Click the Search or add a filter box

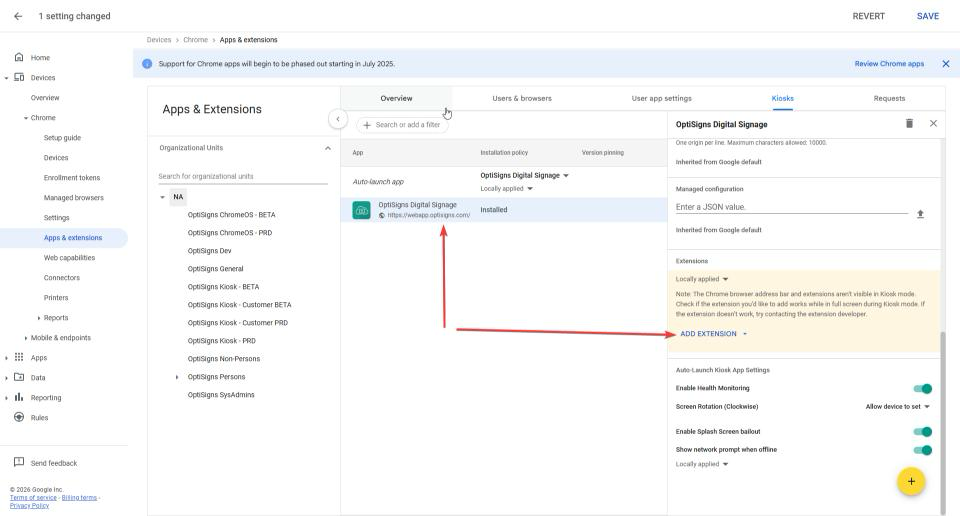click(402, 125)
